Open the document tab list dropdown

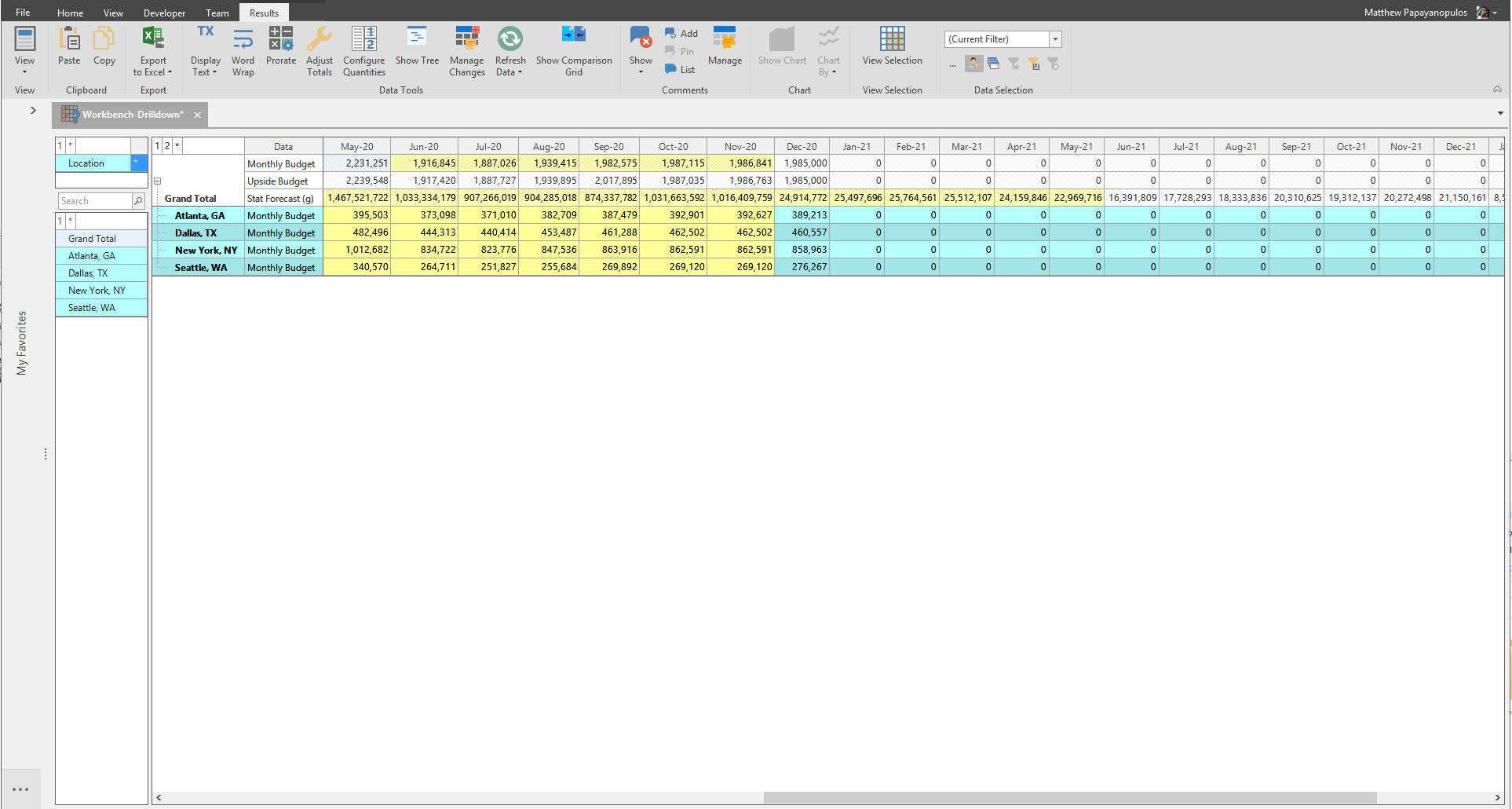1500,114
